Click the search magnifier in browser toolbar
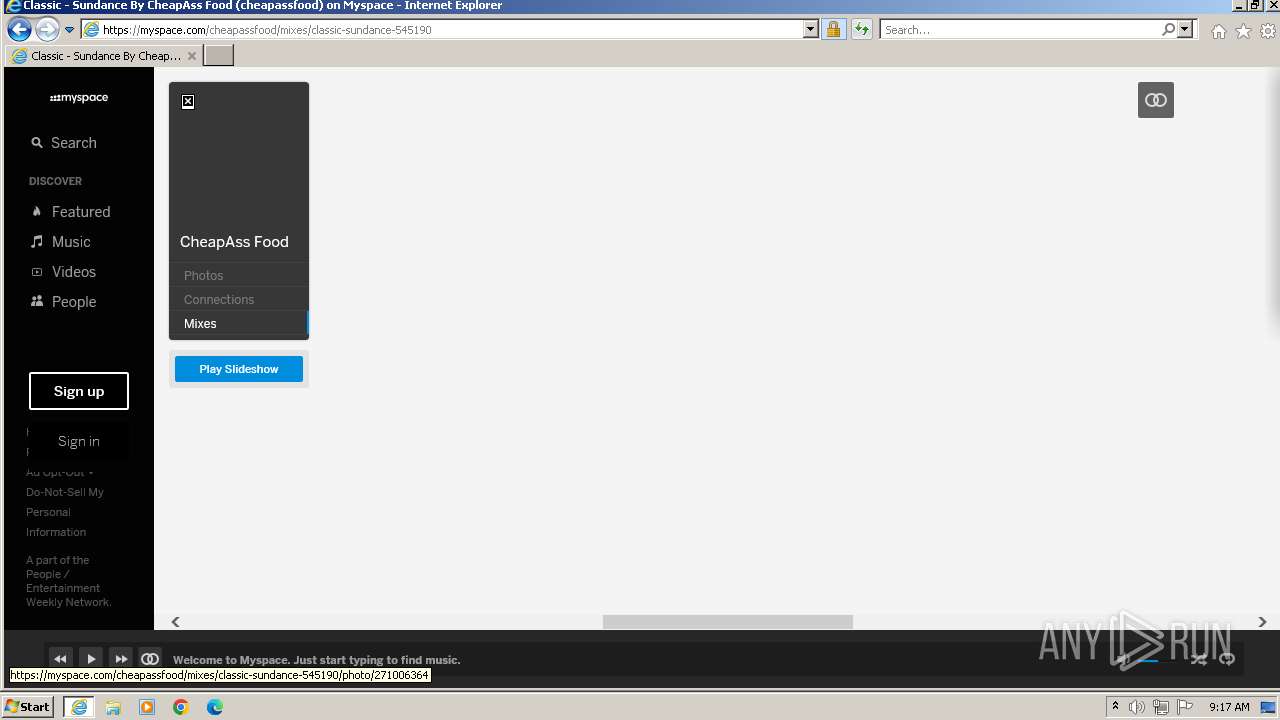1280x720 pixels. pyautogui.click(x=1168, y=30)
